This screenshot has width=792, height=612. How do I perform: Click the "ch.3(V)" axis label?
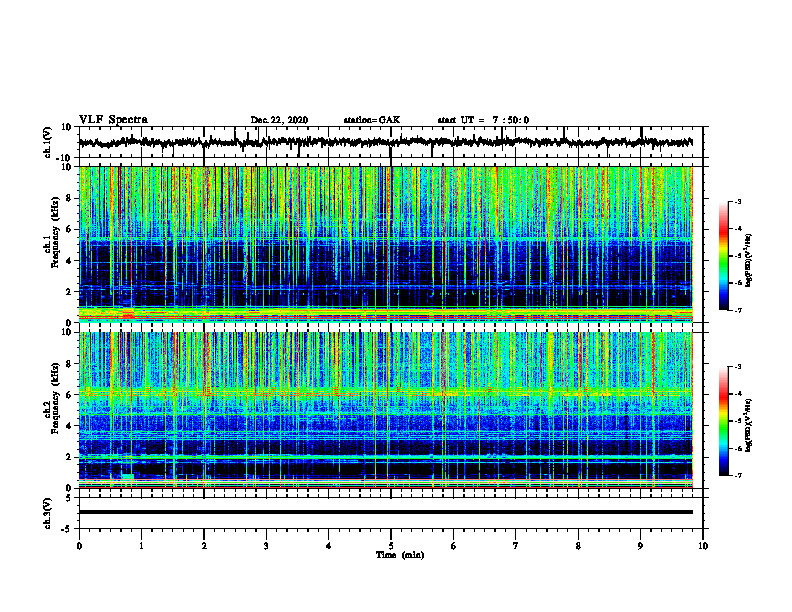pyautogui.click(x=48, y=513)
